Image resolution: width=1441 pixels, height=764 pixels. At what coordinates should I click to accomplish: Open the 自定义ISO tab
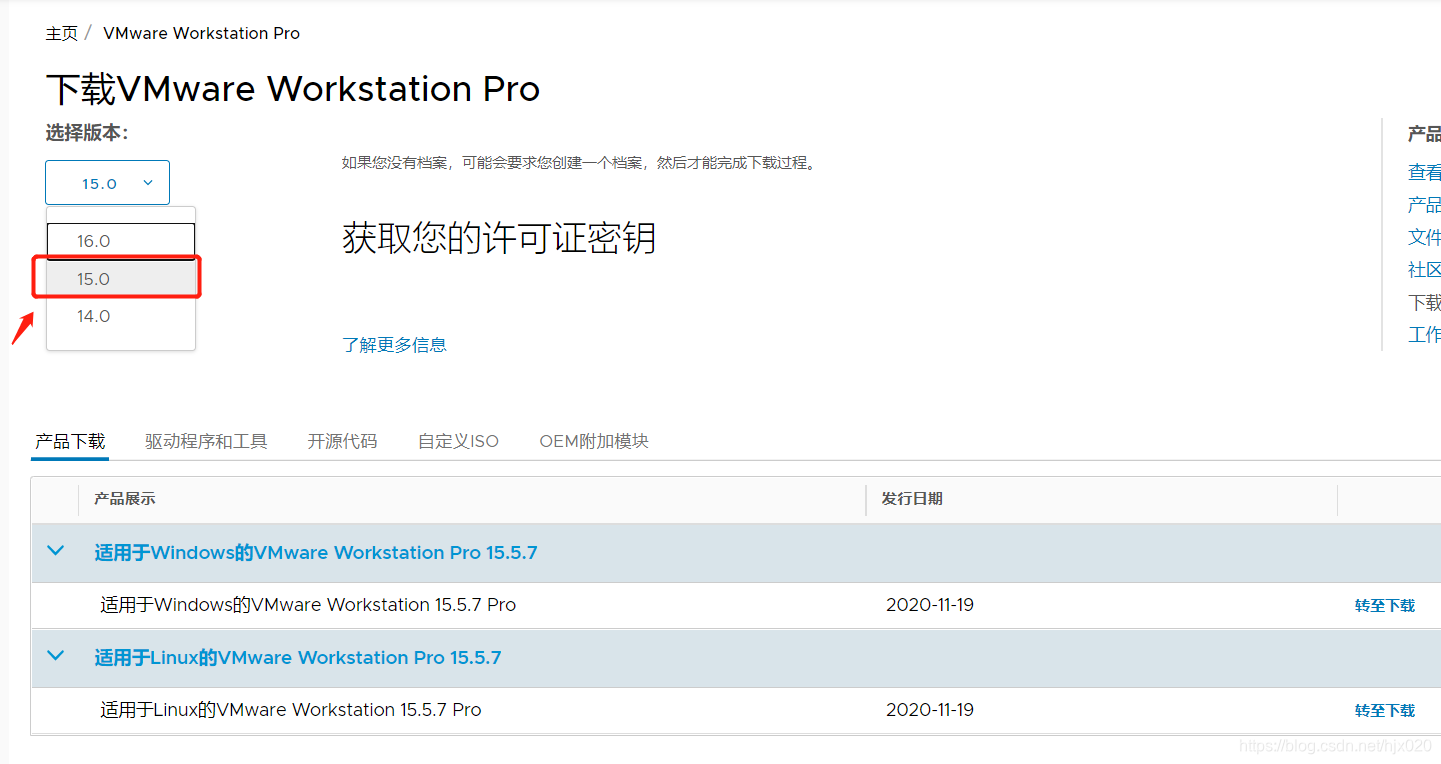point(458,441)
